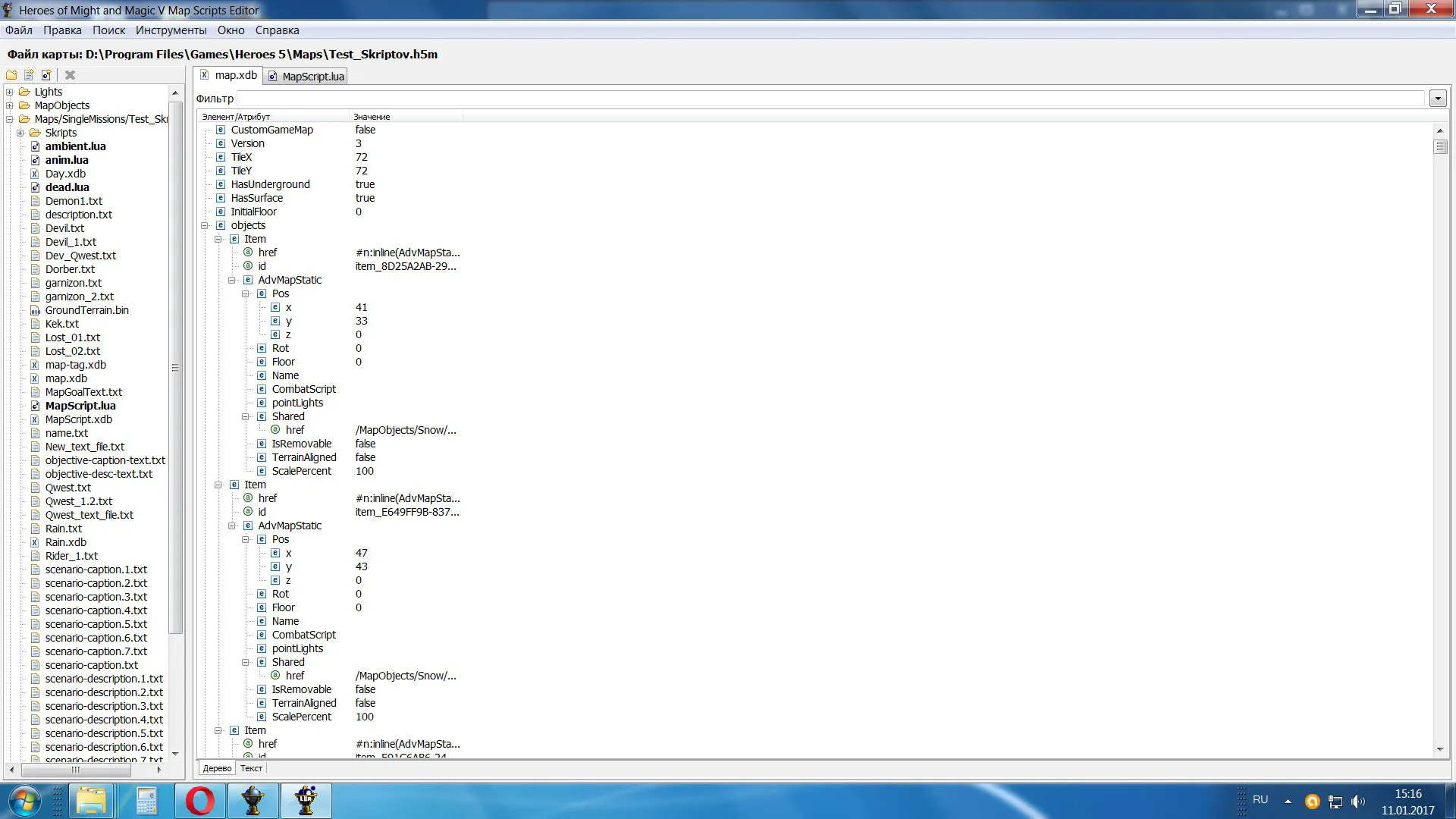Click the RU language indicator
The image size is (1456, 819).
click(x=1260, y=799)
